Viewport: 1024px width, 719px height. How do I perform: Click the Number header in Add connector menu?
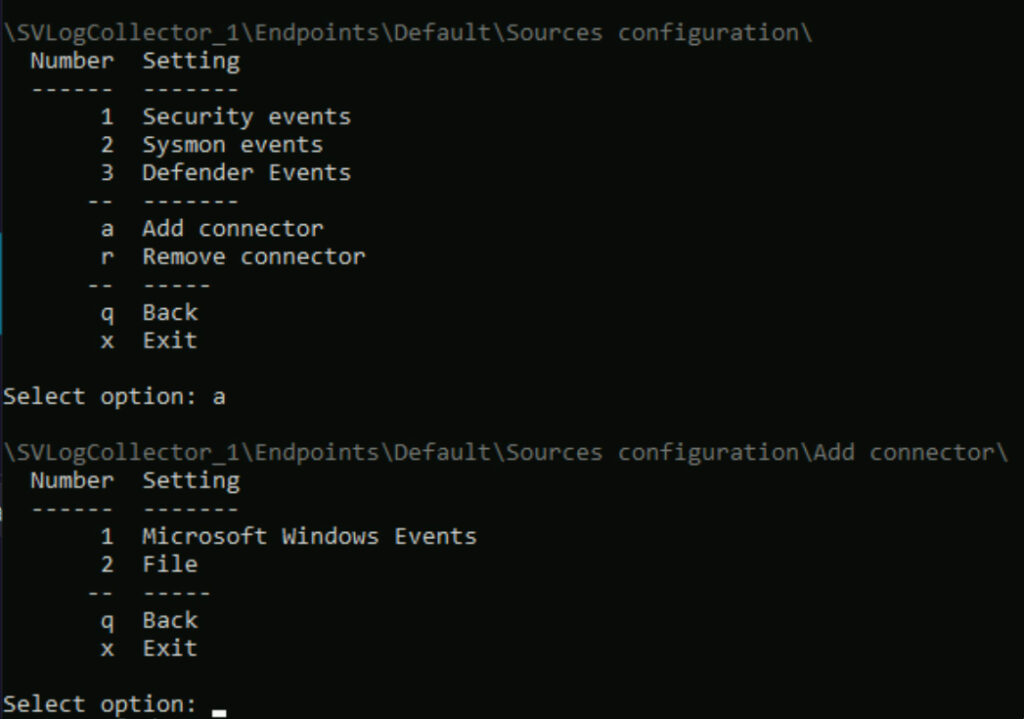(72, 481)
